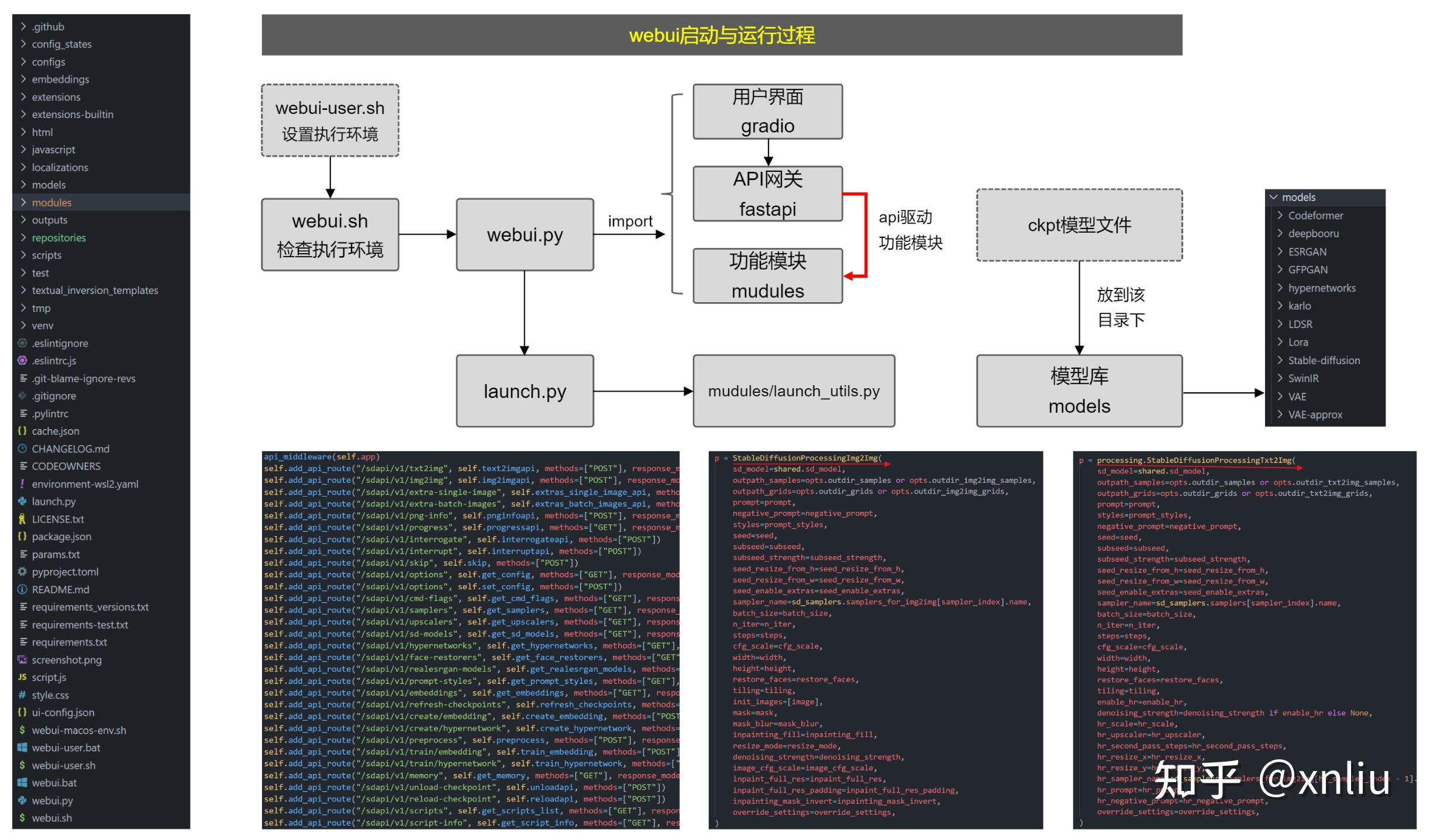
Task: Click the Python icon next to webui.py
Action: click(22, 800)
